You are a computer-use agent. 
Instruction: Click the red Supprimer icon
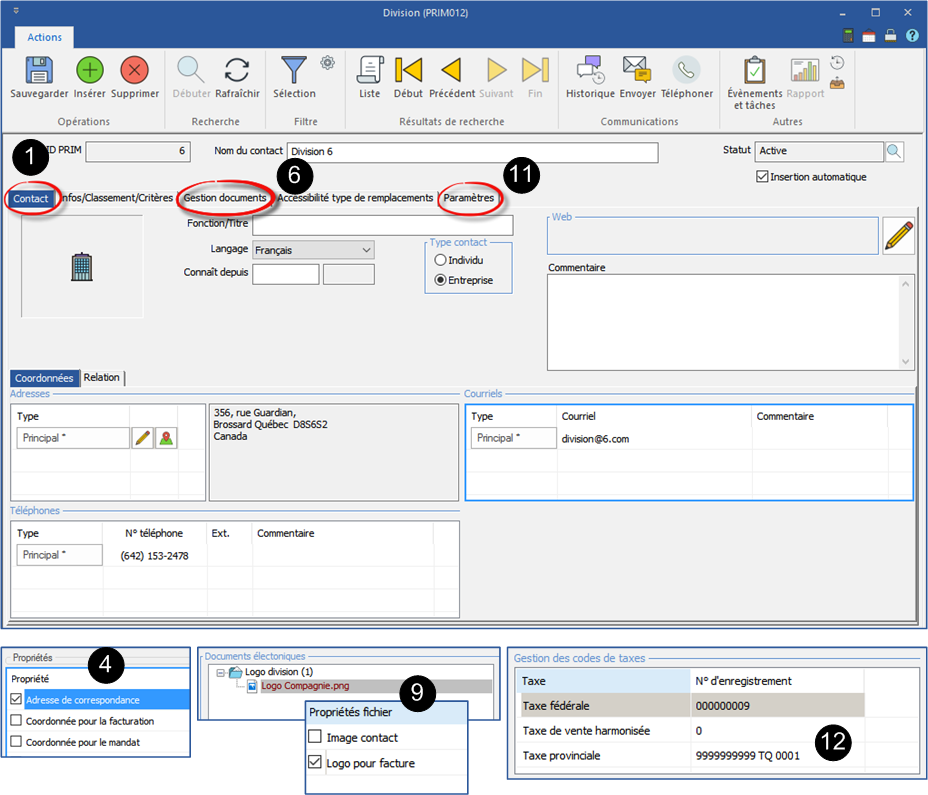coord(134,70)
